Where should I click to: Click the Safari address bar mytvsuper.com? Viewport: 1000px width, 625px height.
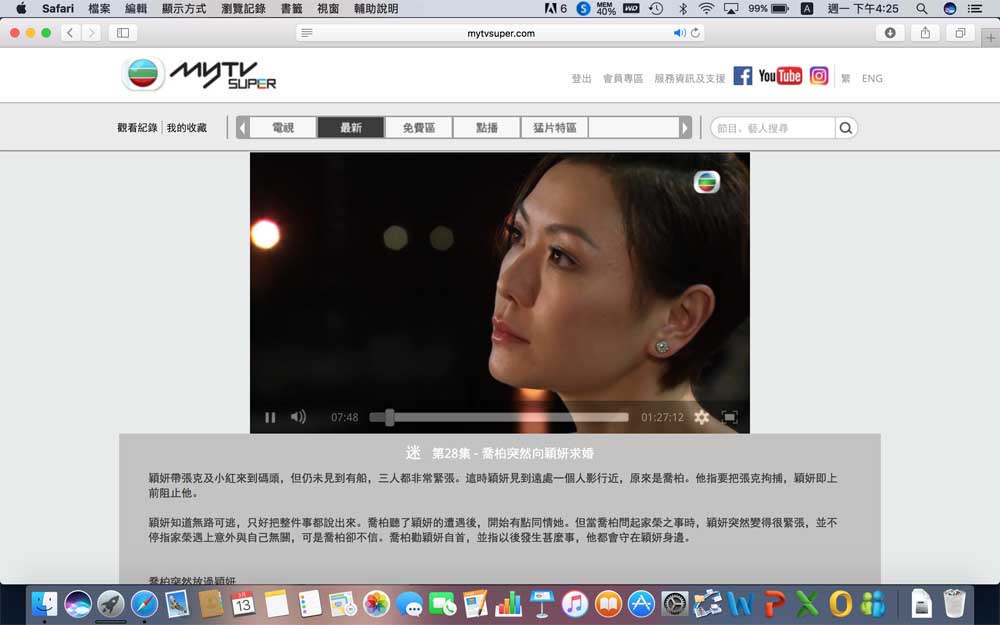click(501, 33)
